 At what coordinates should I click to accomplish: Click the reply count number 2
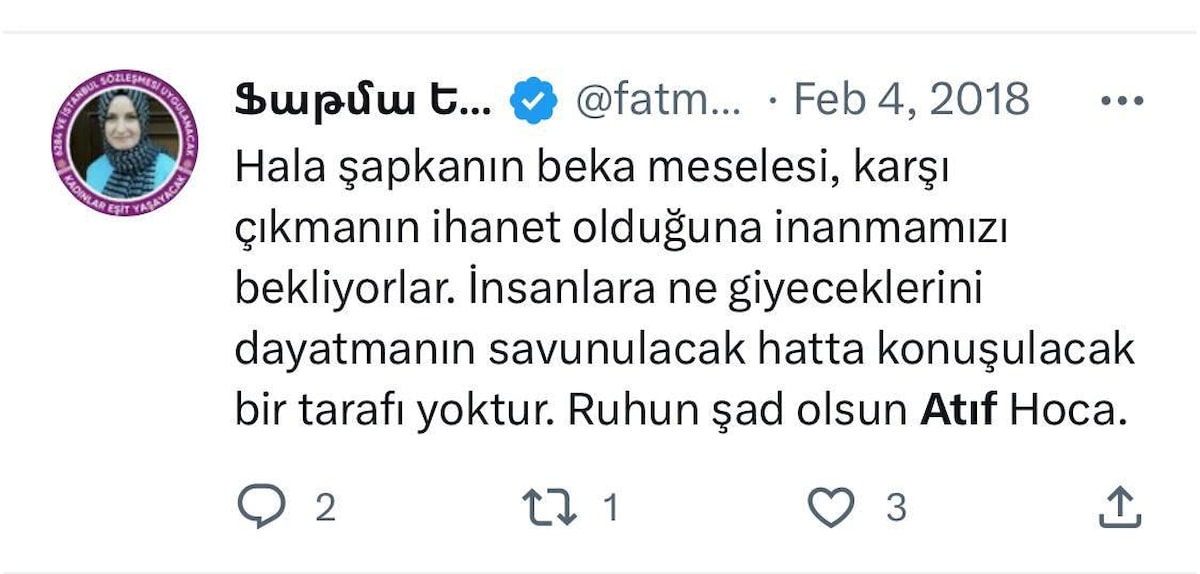click(324, 508)
